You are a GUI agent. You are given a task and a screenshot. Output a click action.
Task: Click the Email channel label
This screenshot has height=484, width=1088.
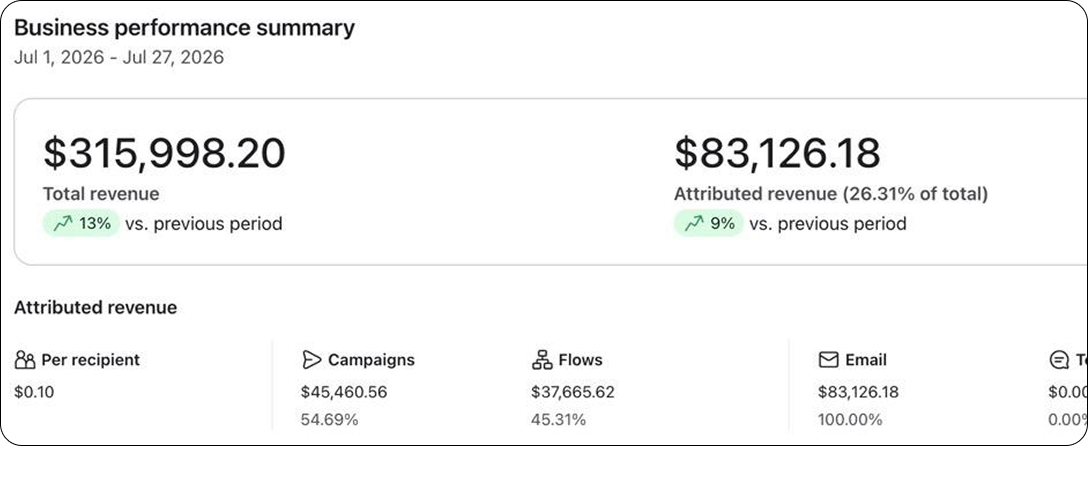(x=866, y=360)
